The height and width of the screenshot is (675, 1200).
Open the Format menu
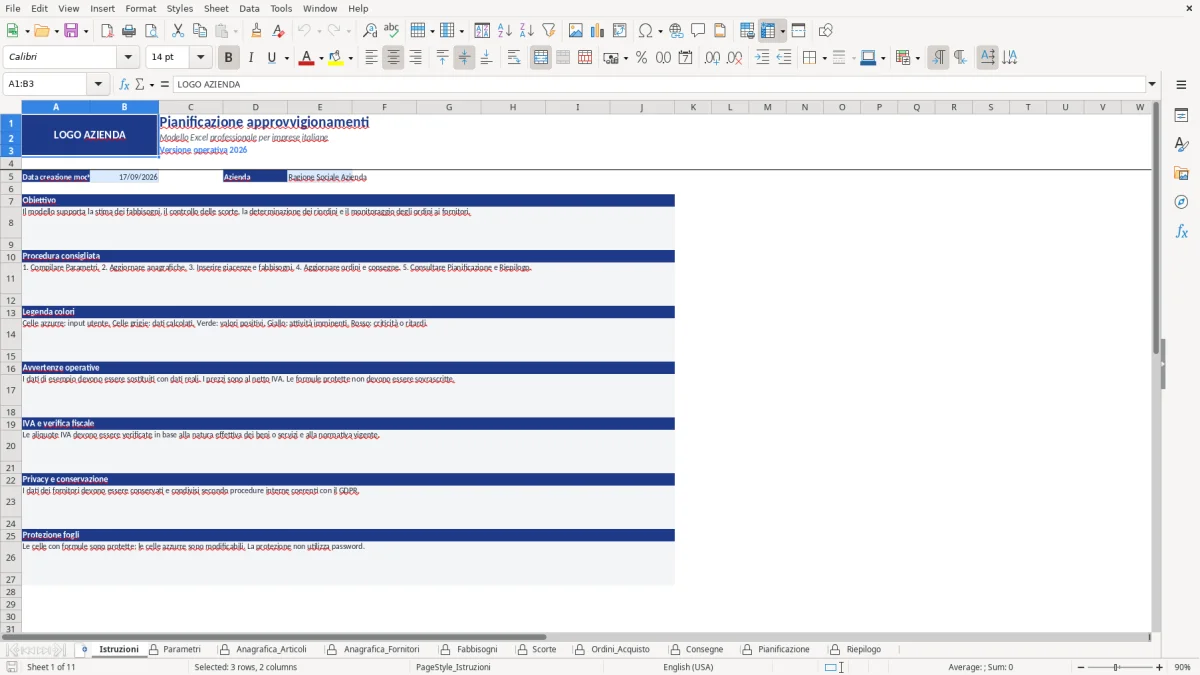[140, 8]
